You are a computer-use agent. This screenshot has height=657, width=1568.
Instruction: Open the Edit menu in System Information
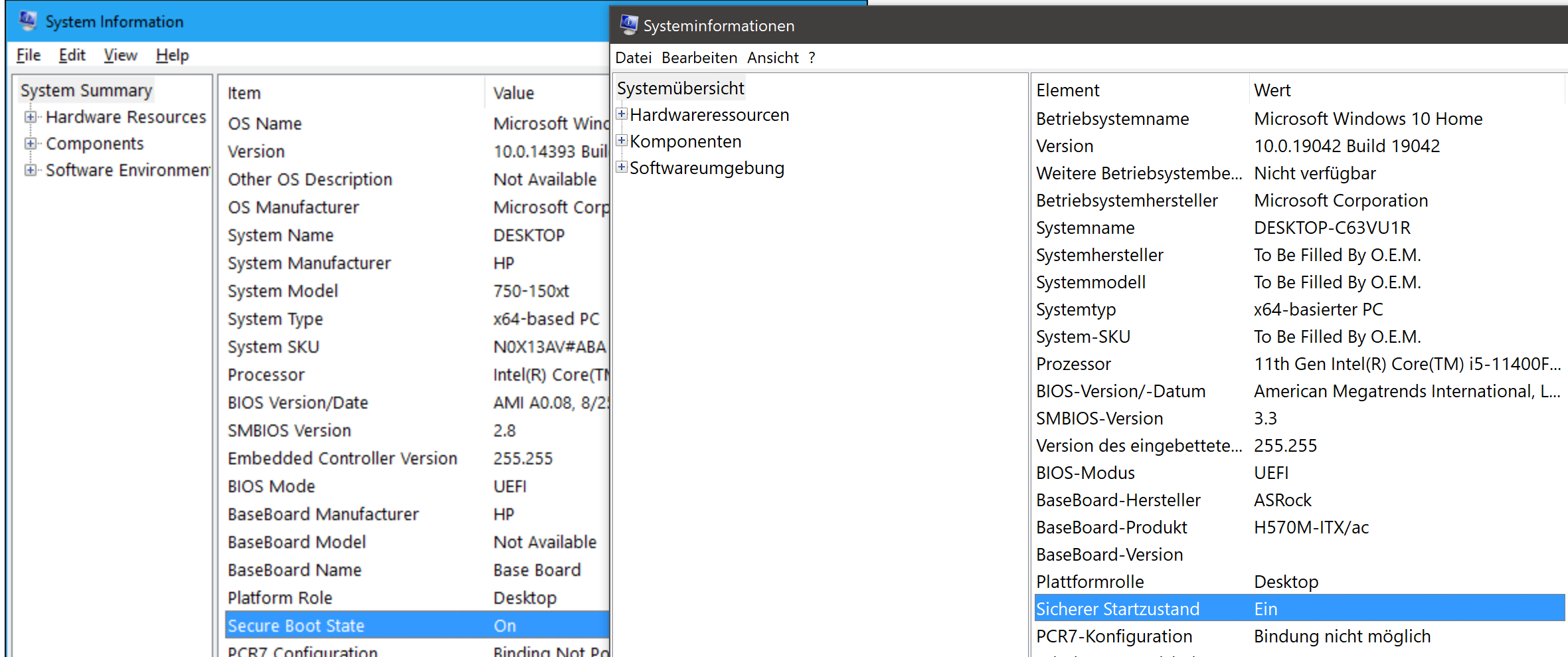click(72, 55)
